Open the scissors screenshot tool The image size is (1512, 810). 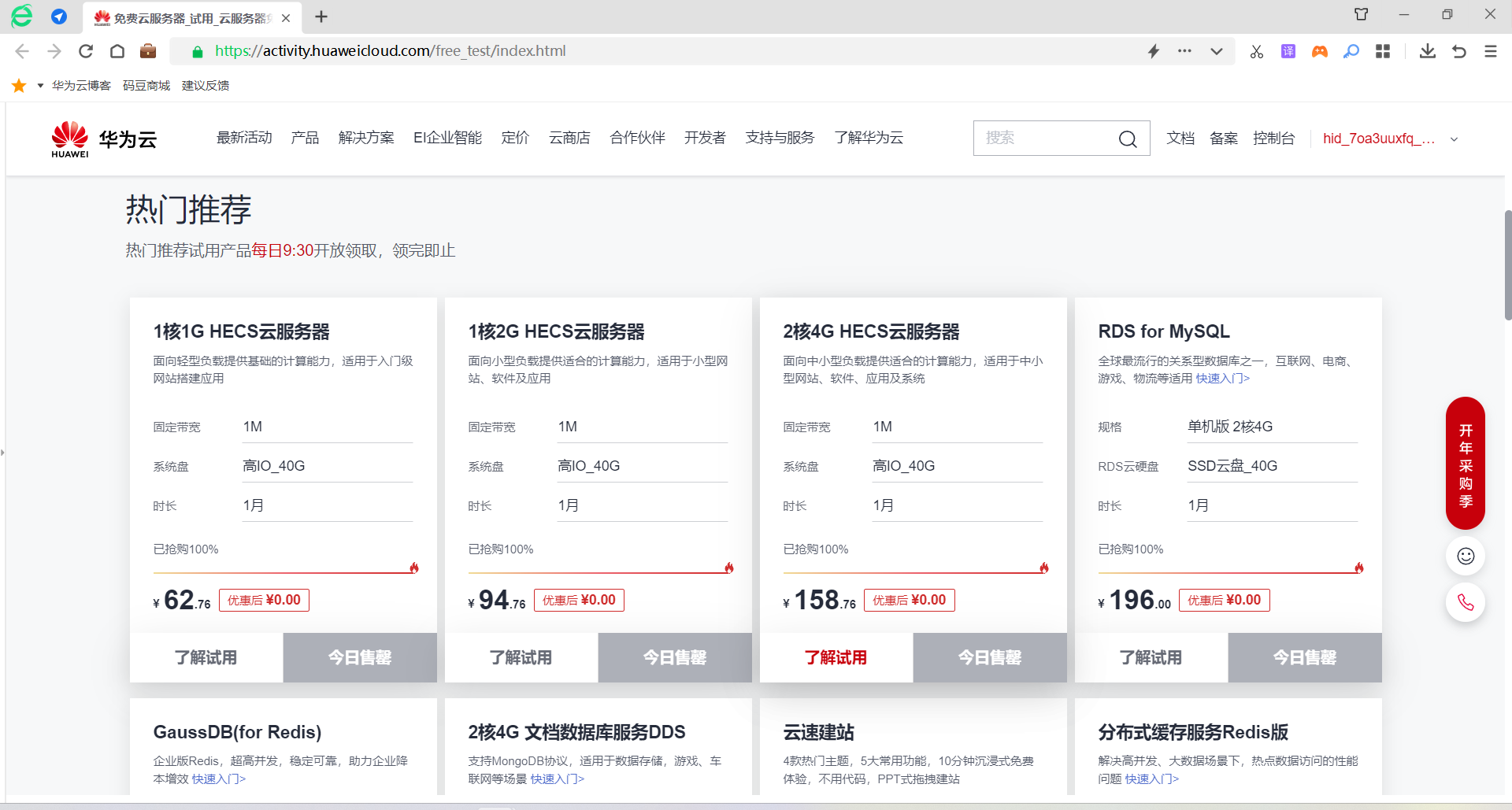point(1257,51)
